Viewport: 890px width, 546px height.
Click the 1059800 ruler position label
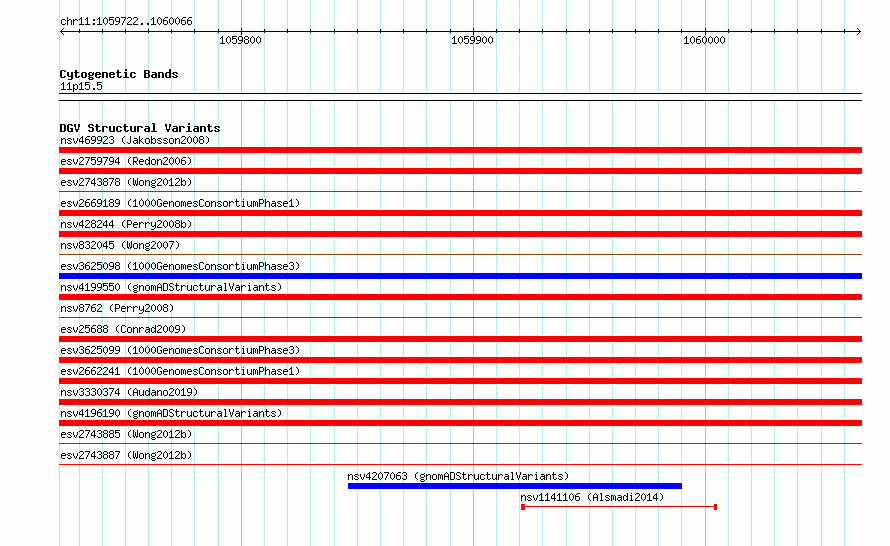(x=240, y=40)
